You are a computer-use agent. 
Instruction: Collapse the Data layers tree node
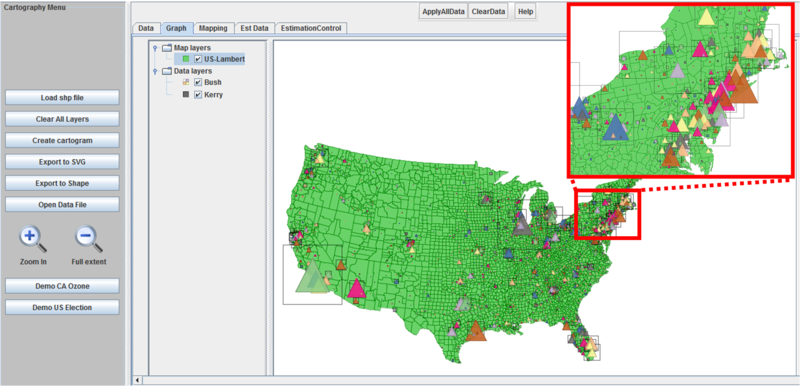(155, 71)
